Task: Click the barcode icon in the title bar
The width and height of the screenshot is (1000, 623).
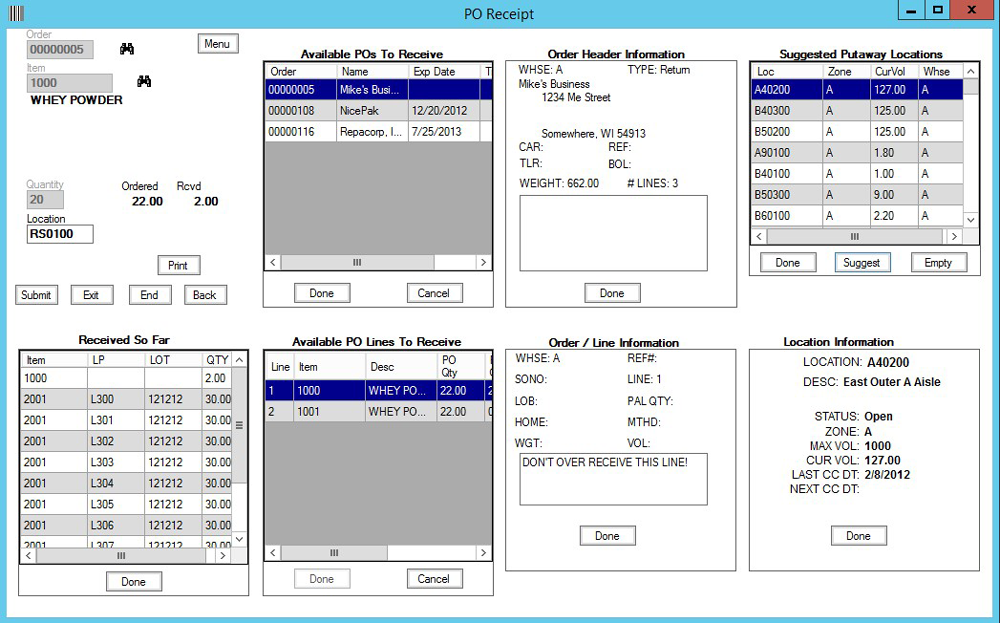Action: 16,13
